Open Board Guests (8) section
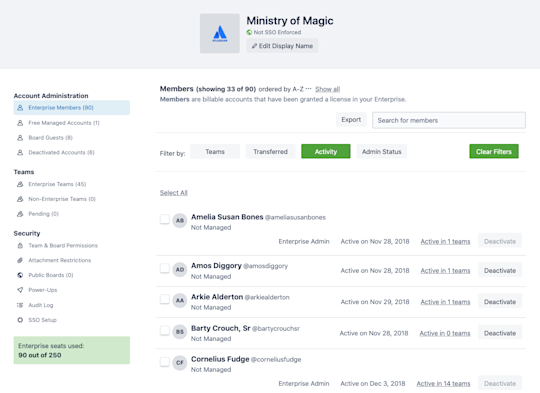This screenshot has width=540, height=393. (x=51, y=138)
